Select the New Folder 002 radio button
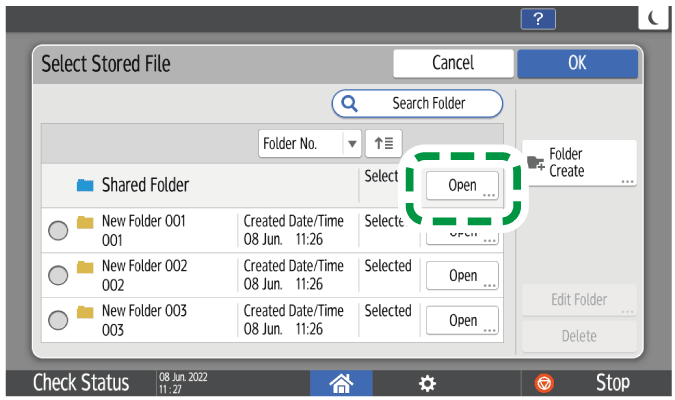The width and height of the screenshot is (675, 400). point(59,275)
